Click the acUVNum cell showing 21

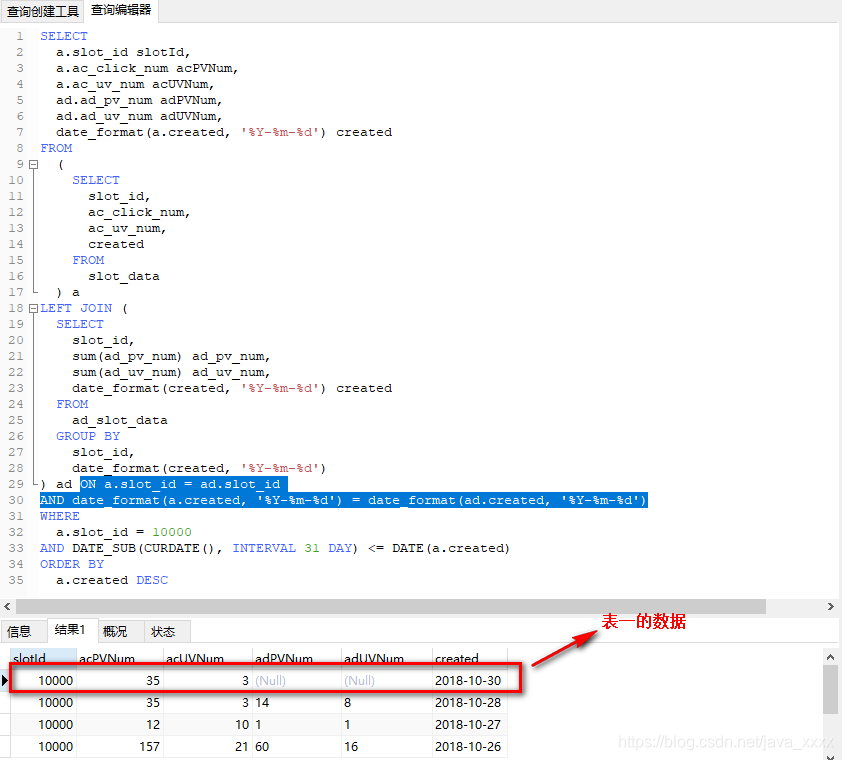click(208, 747)
